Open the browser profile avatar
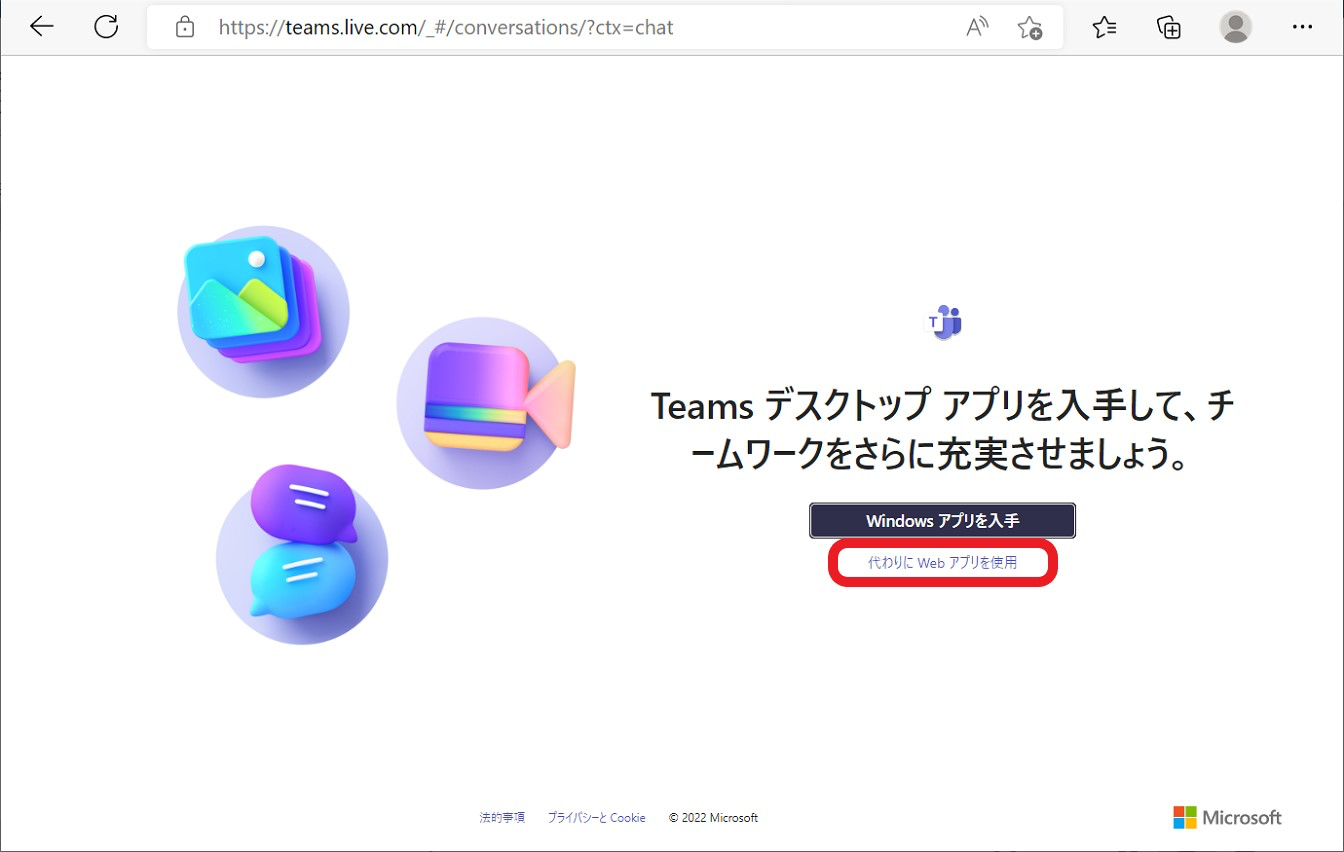This screenshot has width=1344, height=852. [1236, 27]
